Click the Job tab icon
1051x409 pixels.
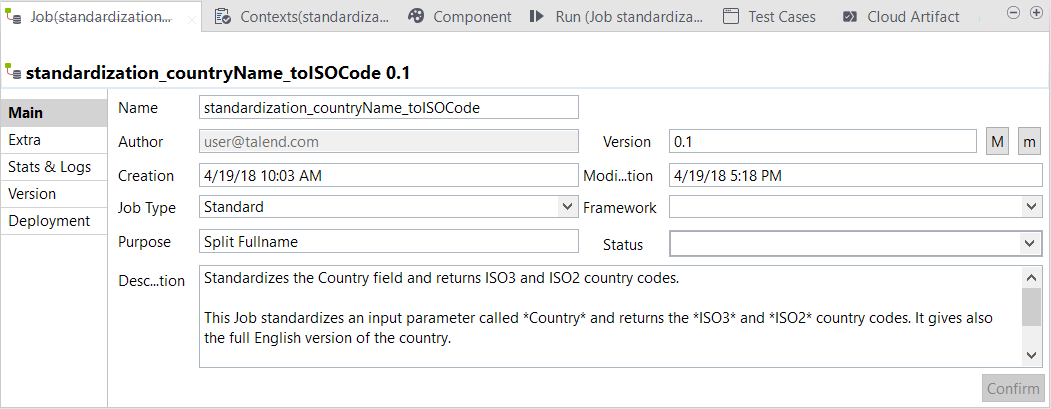pos(13,16)
